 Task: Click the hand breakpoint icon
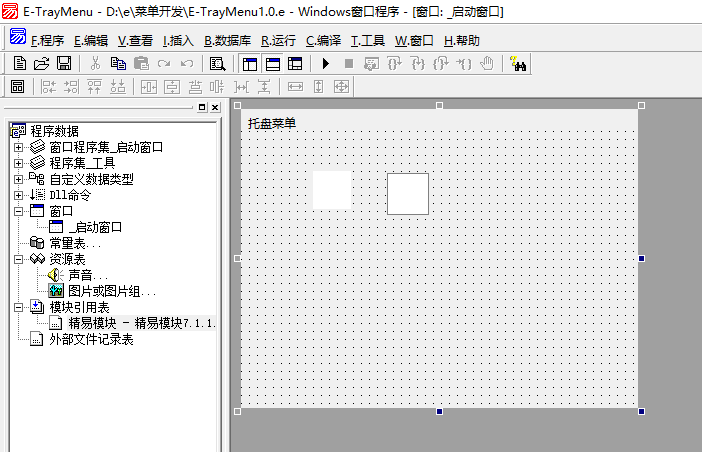coord(487,64)
